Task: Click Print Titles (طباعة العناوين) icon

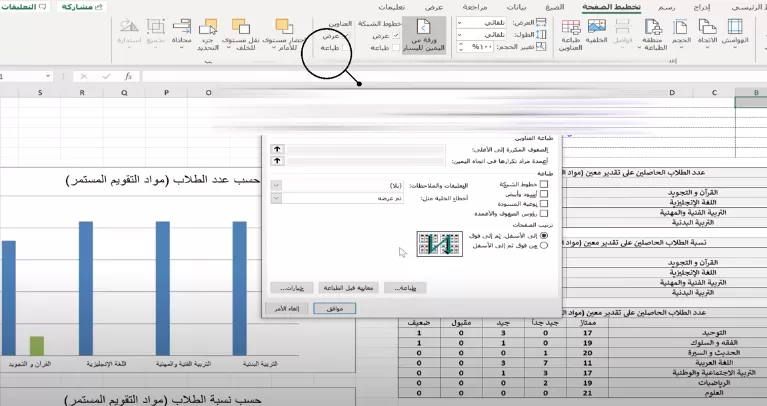Action: pyautogui.click(x=570, y=34)
